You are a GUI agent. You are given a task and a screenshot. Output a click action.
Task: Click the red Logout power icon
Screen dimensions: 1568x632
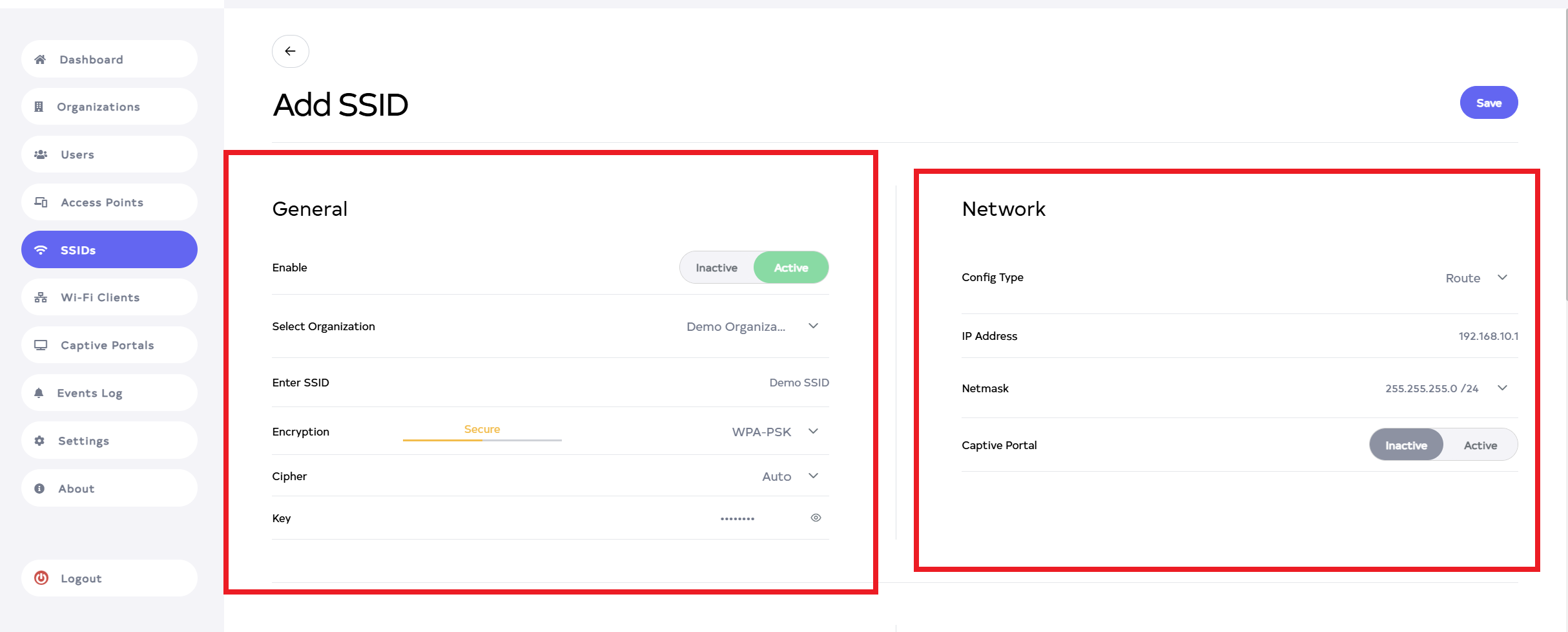41,578
